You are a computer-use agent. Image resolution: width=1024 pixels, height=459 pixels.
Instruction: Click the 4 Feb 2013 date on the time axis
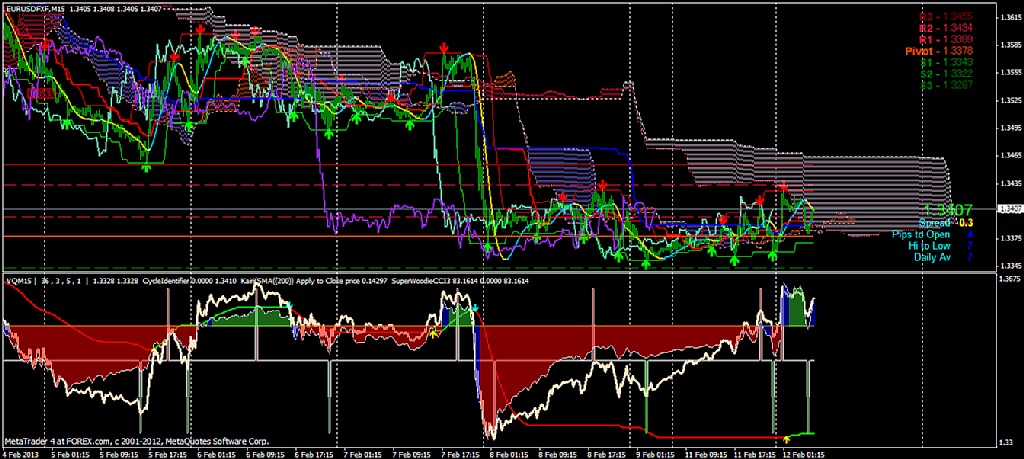(22, 452)
